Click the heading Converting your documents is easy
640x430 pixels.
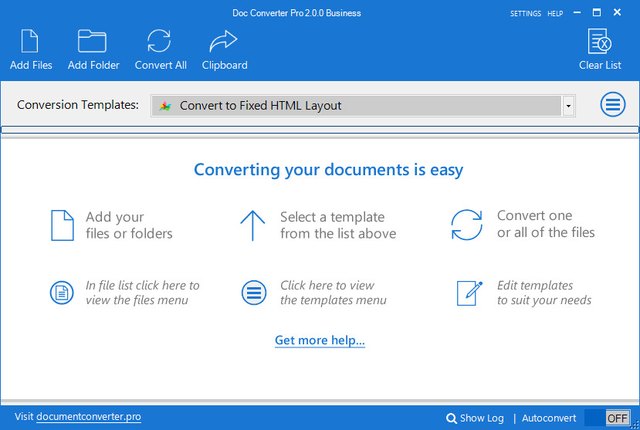[x=328, y=170]
